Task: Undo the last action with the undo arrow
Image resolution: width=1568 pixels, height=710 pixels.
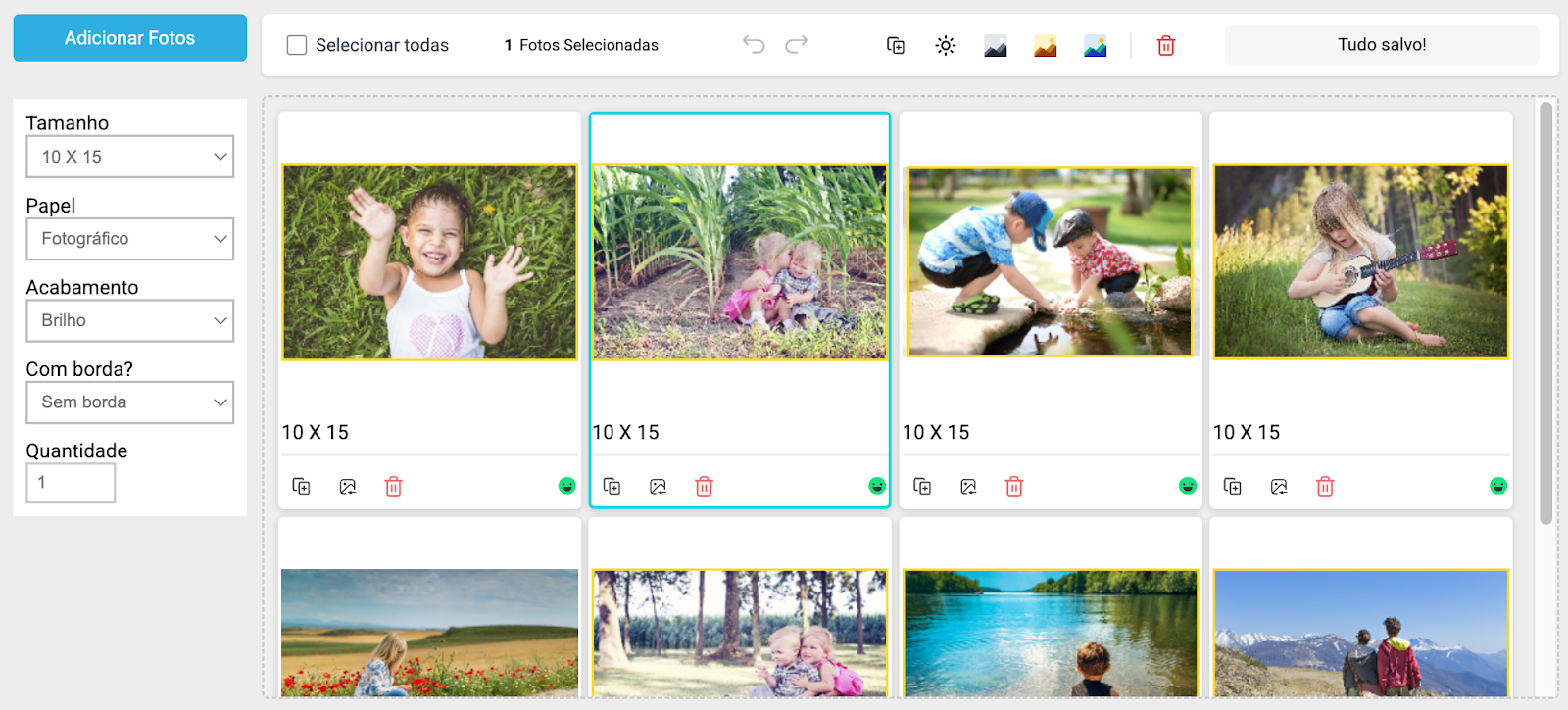Action: [x=754, y=44]
